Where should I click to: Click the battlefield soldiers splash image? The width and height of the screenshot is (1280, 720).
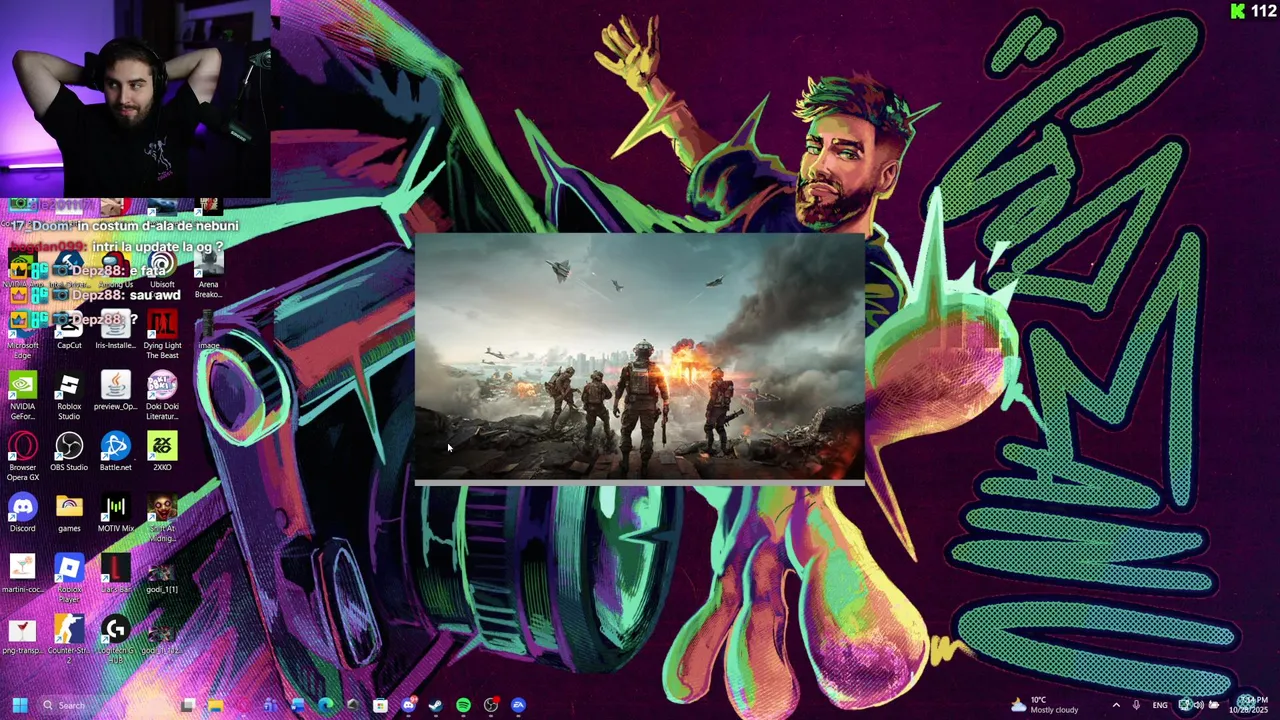click(640, 358)
